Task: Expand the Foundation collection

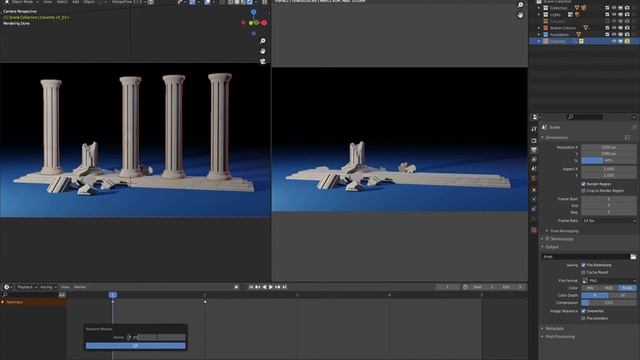Action: (539, 34)
